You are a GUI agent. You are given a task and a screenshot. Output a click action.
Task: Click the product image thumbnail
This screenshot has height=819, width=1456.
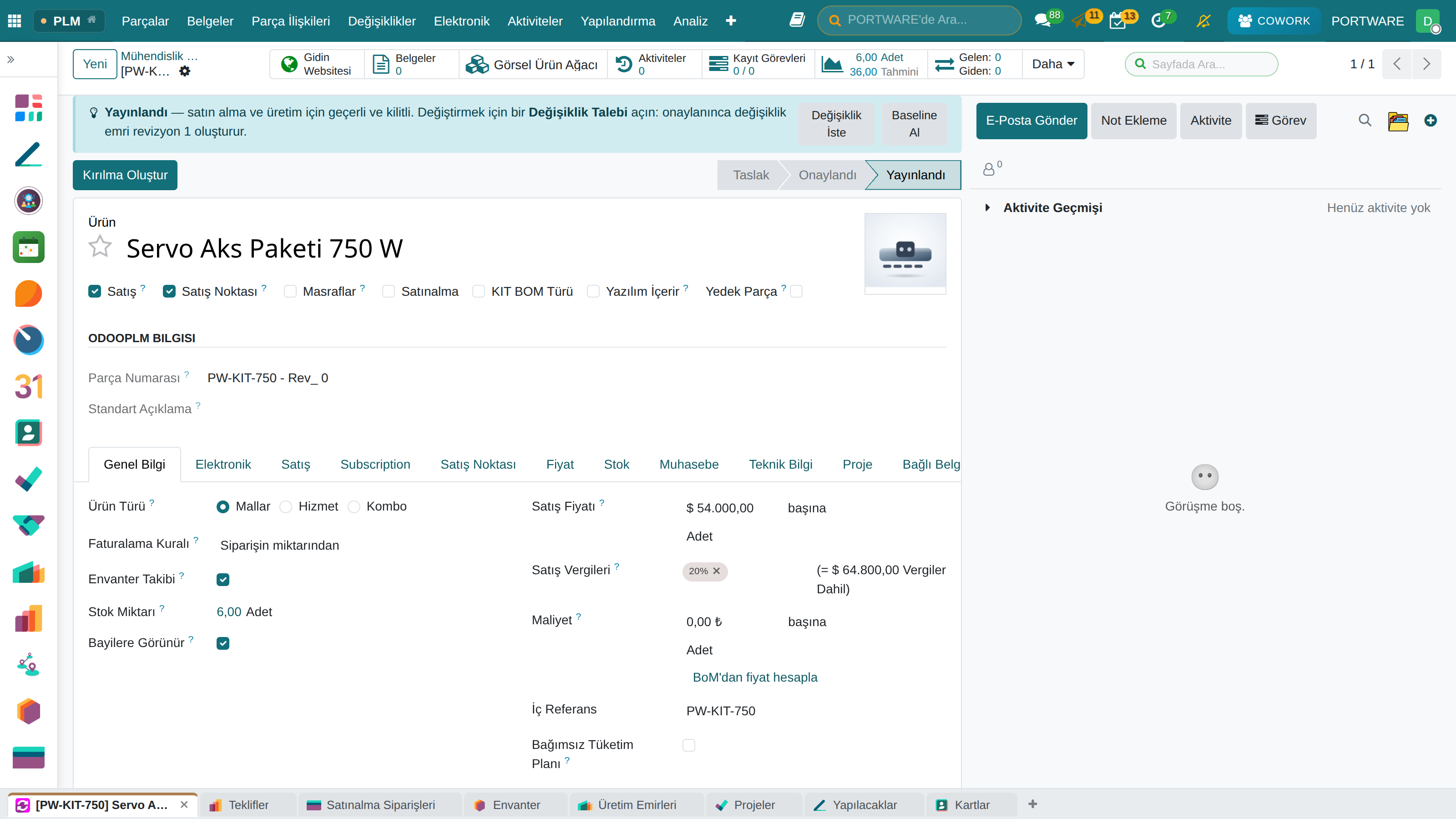click(x=905, y=253)
